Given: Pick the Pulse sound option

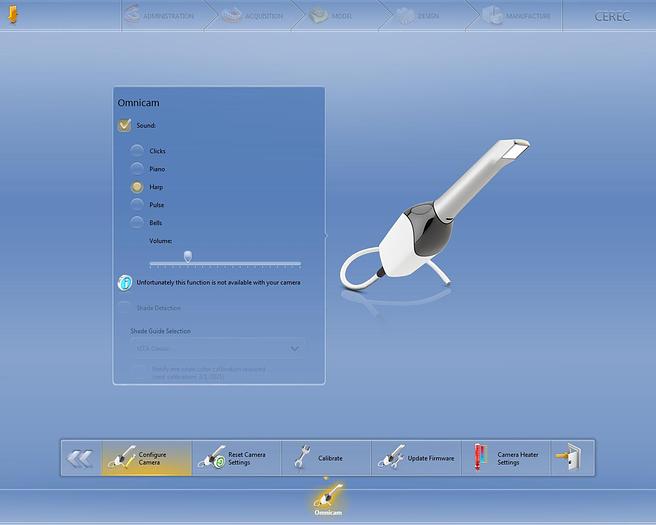Looking at the screenshot, I should (x=136, y=205).
